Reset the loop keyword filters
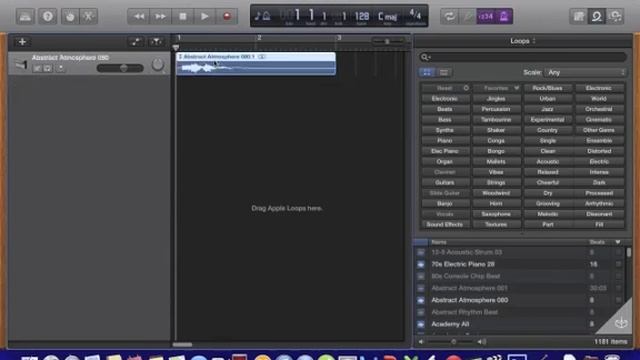This screenshot has height=360, width=640. (445, 88)
